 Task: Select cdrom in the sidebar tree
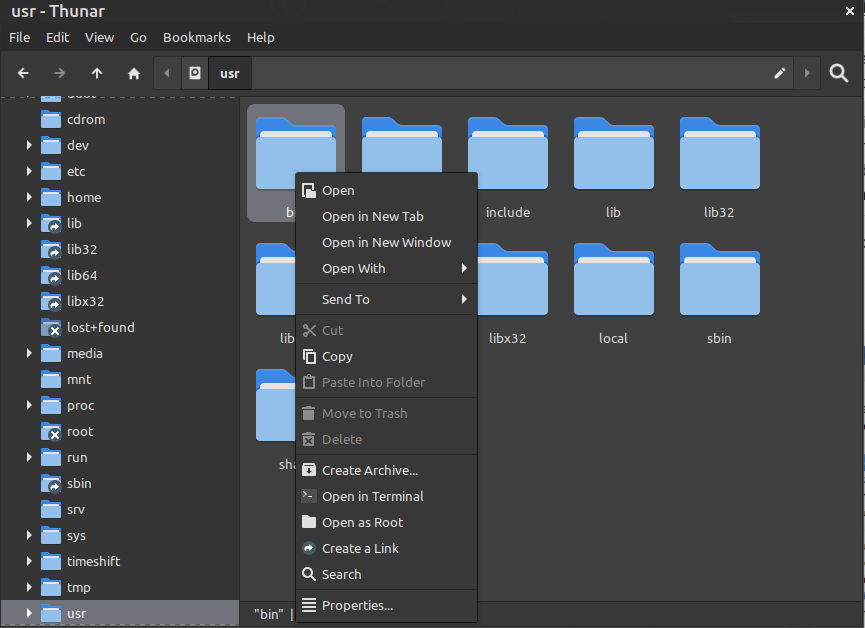pyautogui.click(x=86, y=119)
